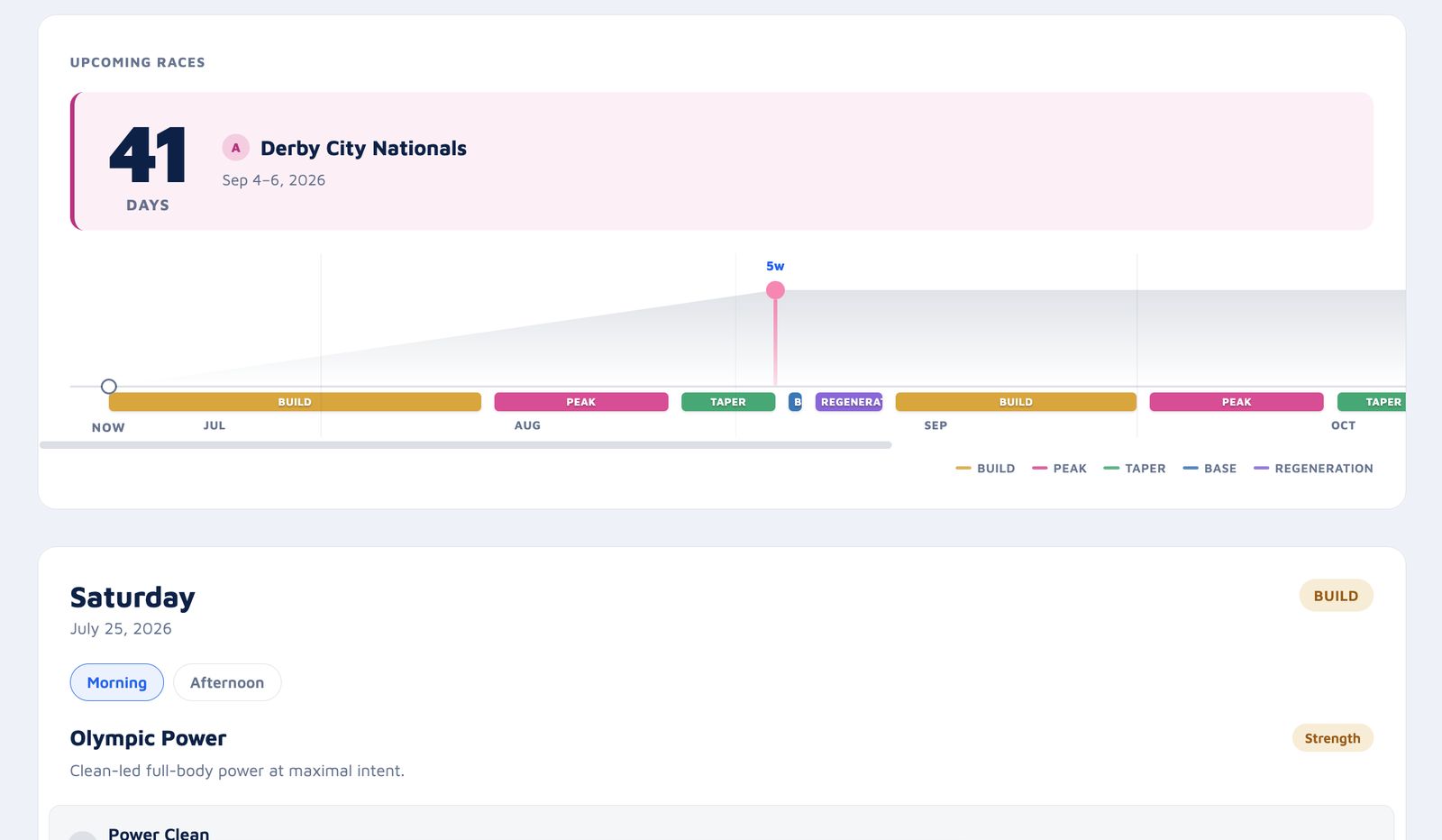
Task: Click the TAPER bar ending at the race marker
Action: pyautogui.click(x=728, y=402)
